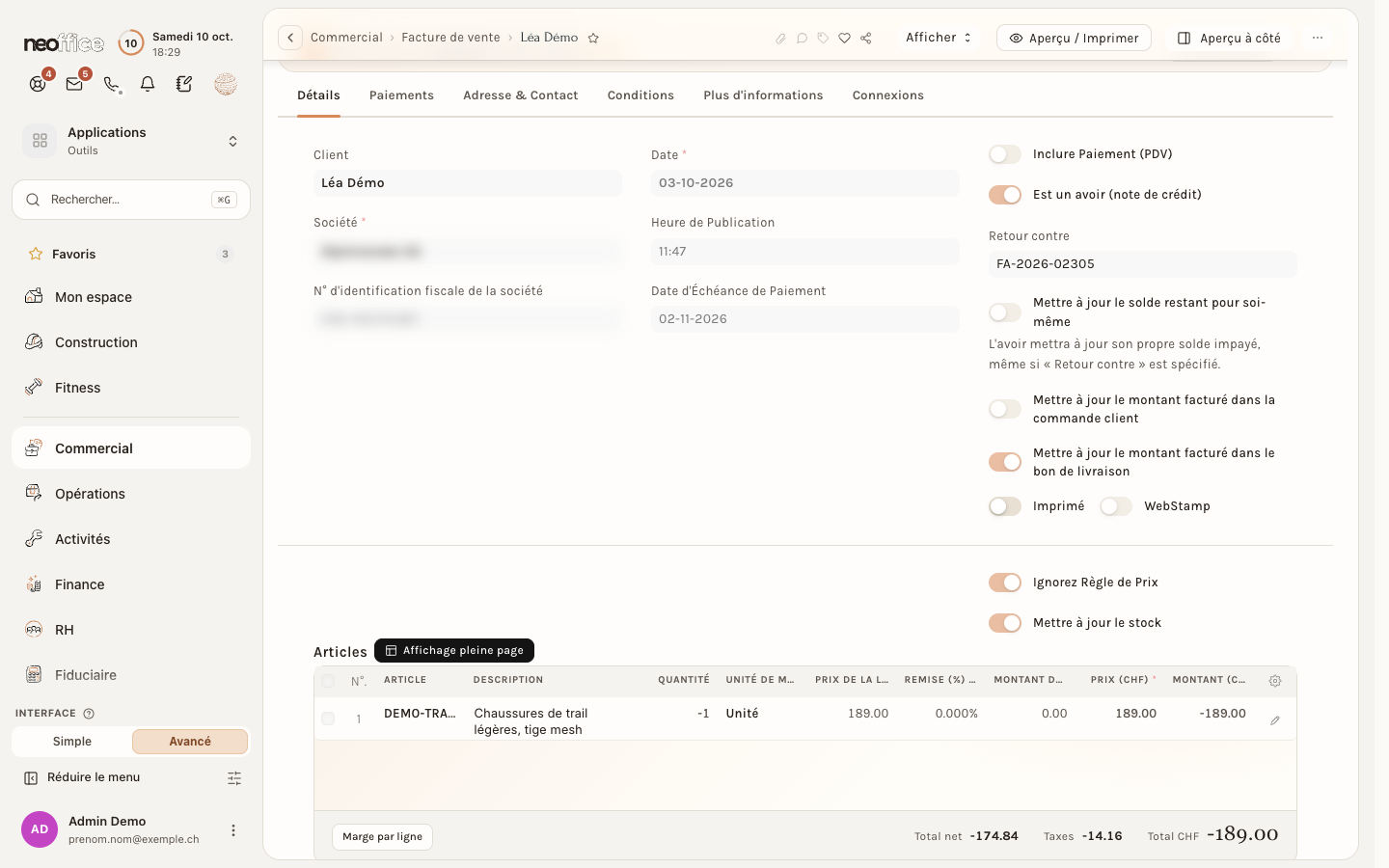Open the mail inbox icon

(x=74, y=84)
